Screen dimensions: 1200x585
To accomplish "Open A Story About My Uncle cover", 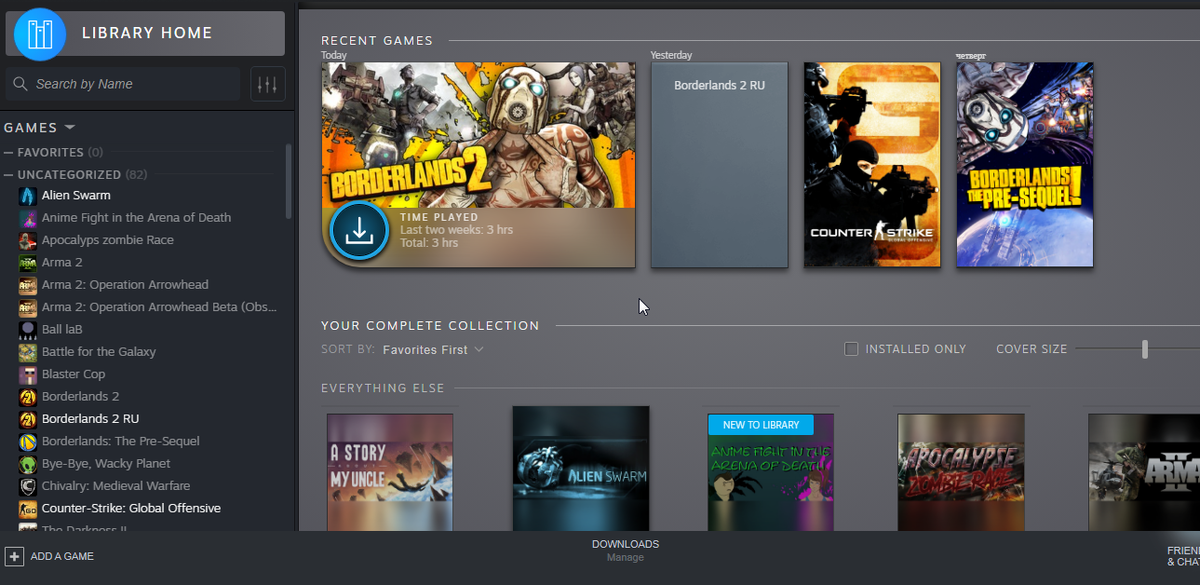I will 390,472.
